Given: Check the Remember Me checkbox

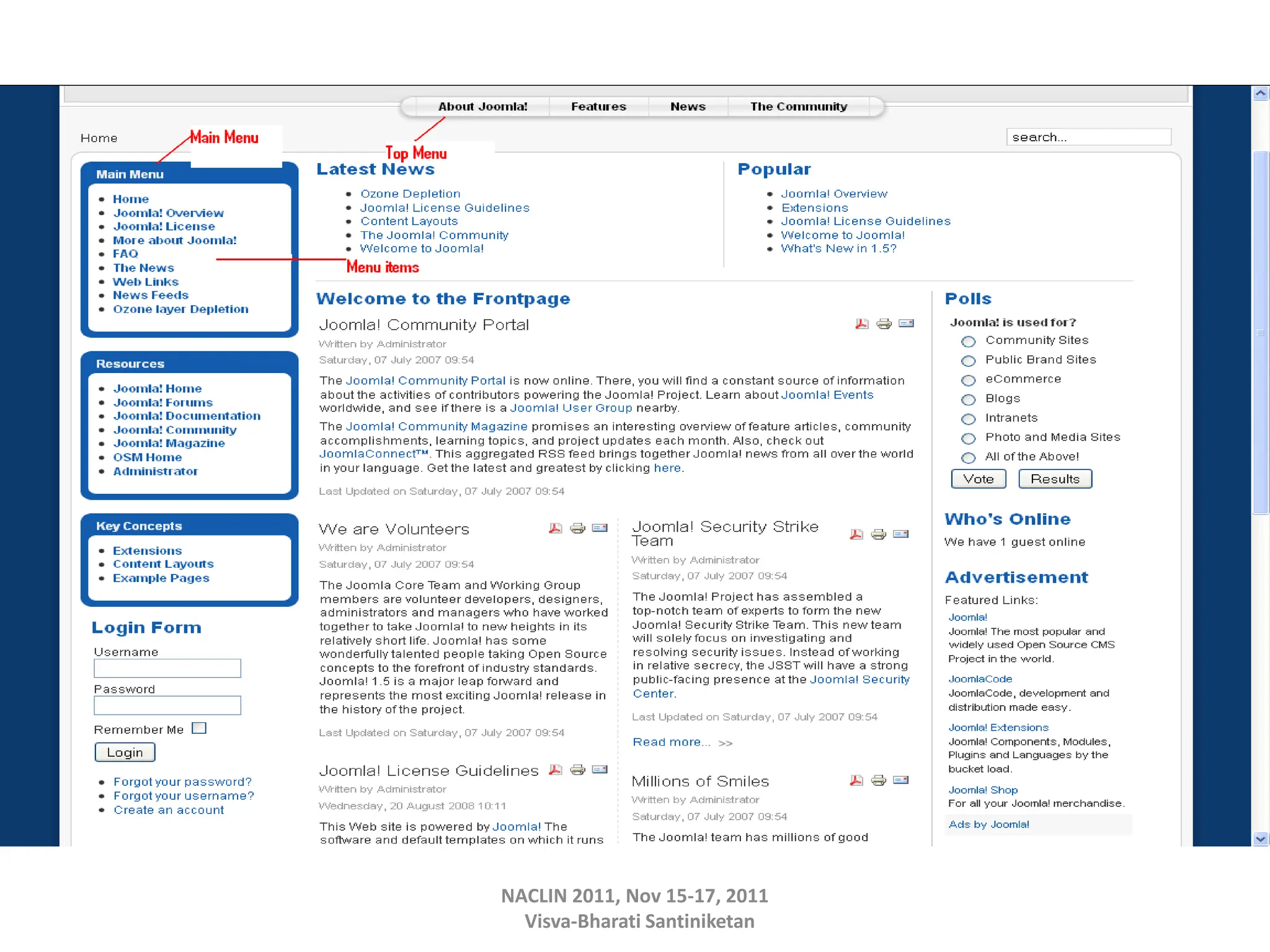Looking at the screenshot, I should [x=199, y=728].
